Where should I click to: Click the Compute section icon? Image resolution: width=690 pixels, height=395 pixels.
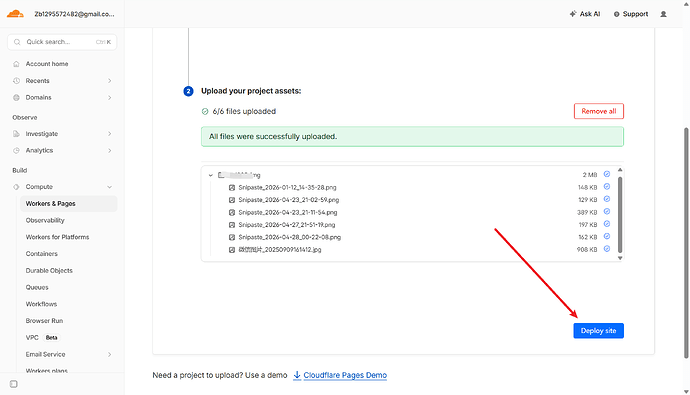(16, 187)
